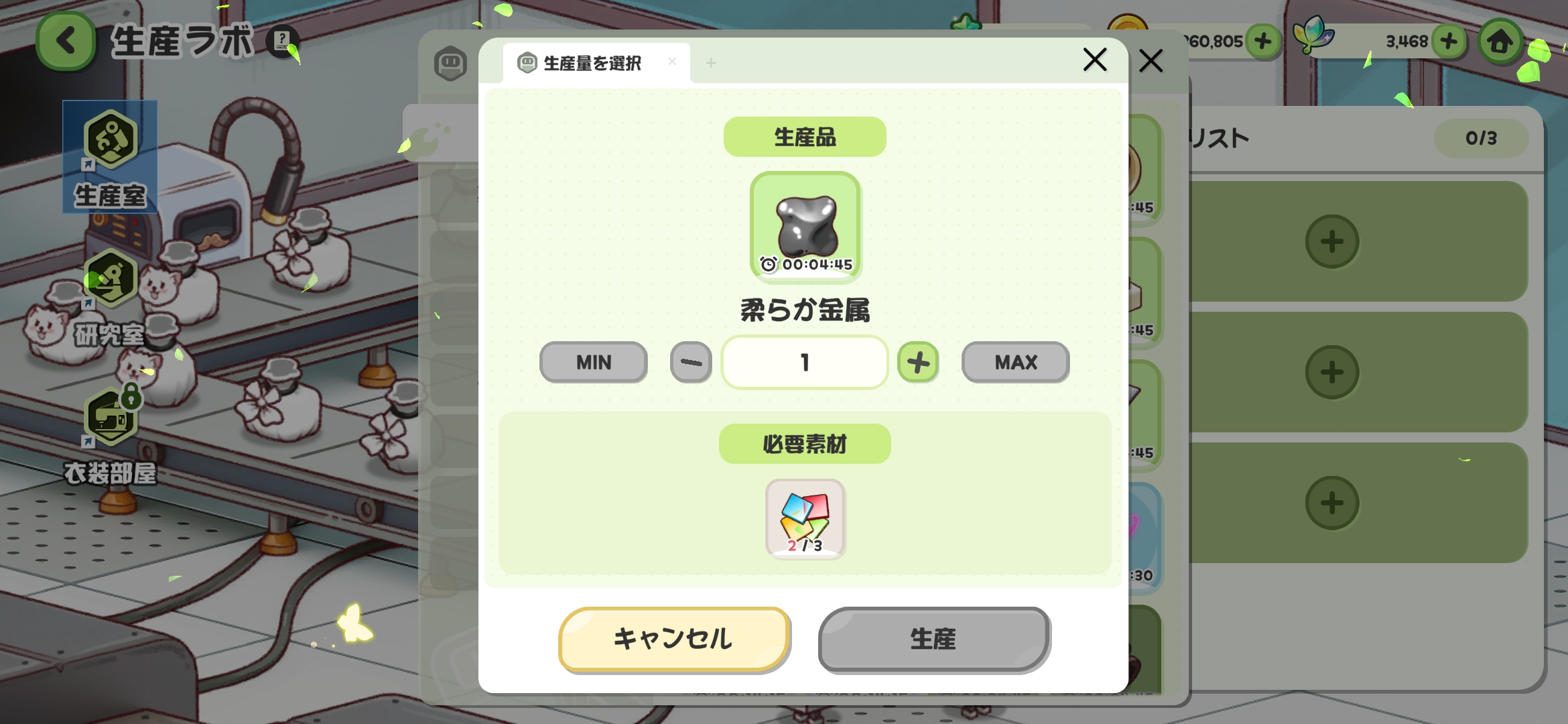Set production quantity to MAX

(x=1016, y=363)
